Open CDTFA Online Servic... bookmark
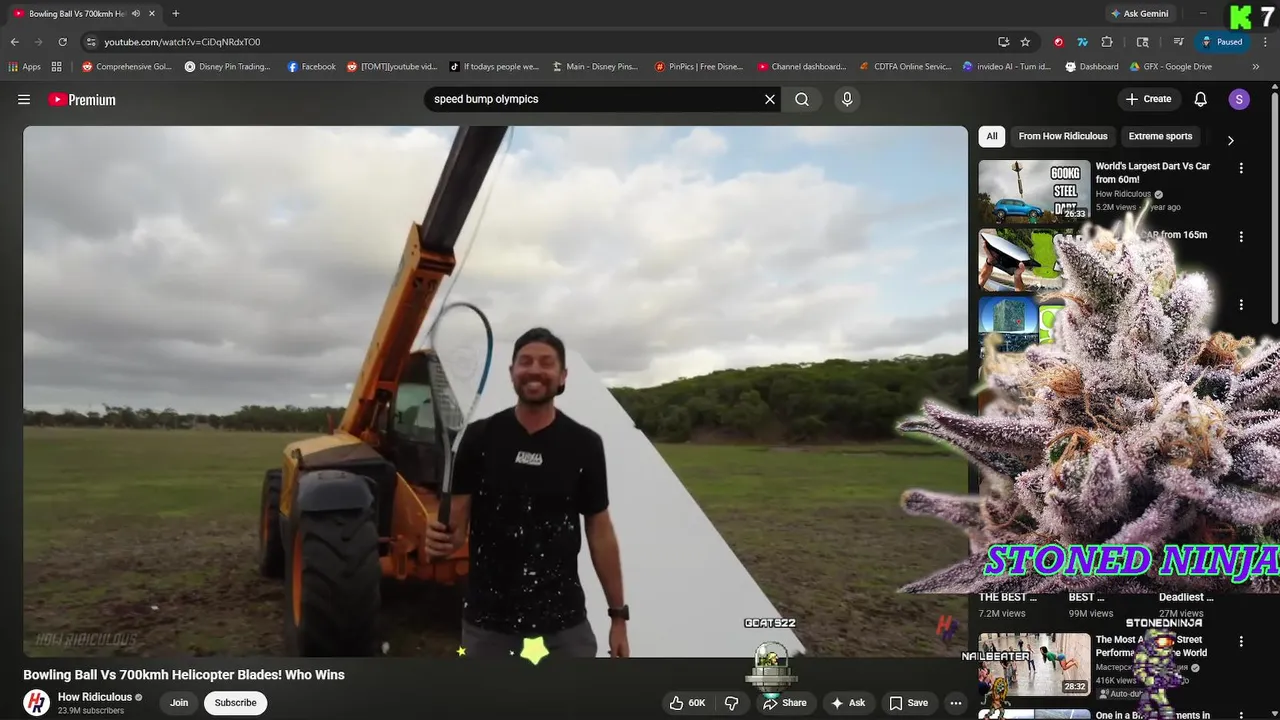1280x720 pixels. 906,67
